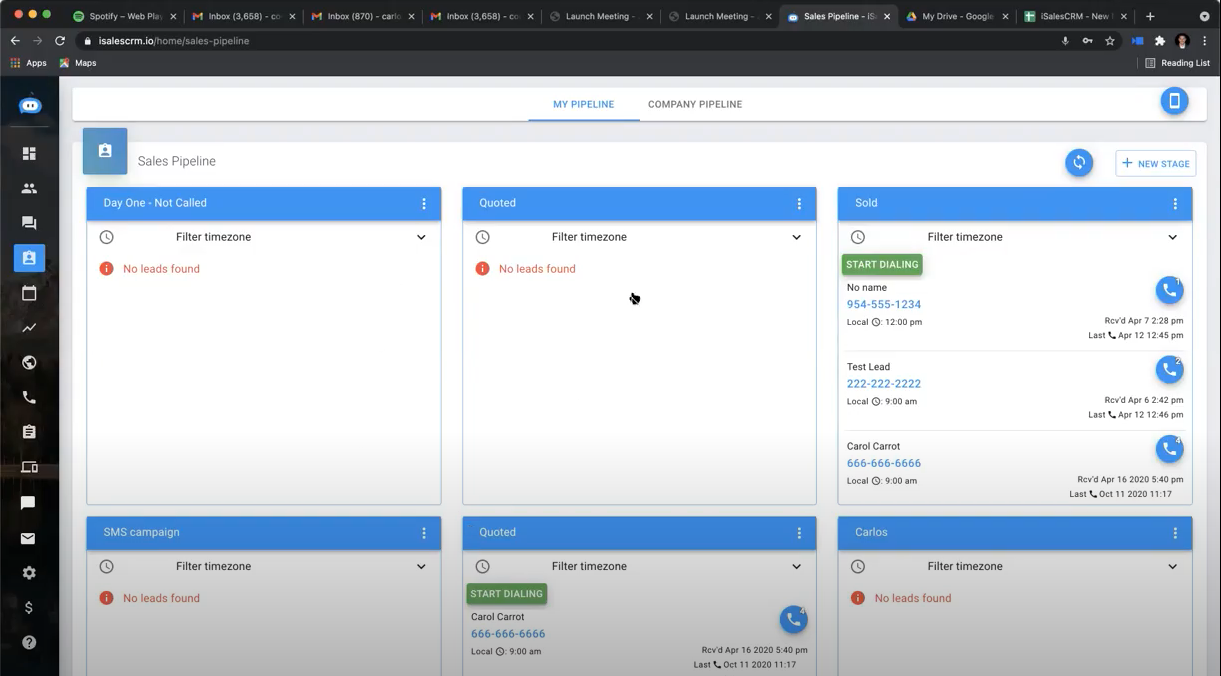1221x676 pixels.
Task: Click phone number 954-555-1234 link
Action: click(x=884, y=304)
